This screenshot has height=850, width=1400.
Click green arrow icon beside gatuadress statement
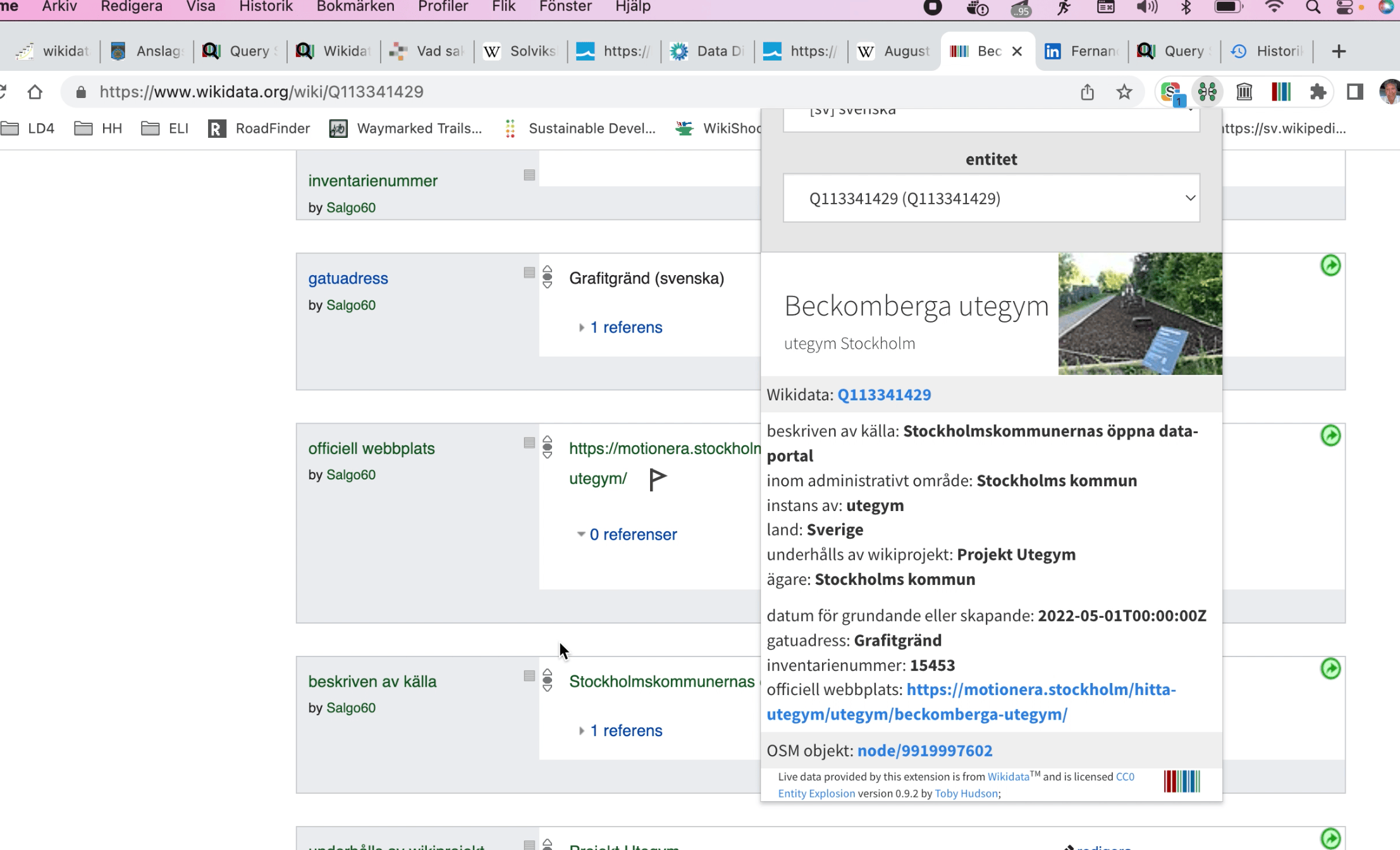(x=1330, y=266)
